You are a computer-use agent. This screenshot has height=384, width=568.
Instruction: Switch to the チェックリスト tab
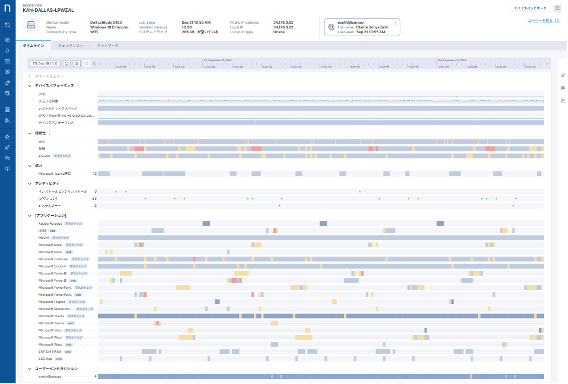click(70, 46)
